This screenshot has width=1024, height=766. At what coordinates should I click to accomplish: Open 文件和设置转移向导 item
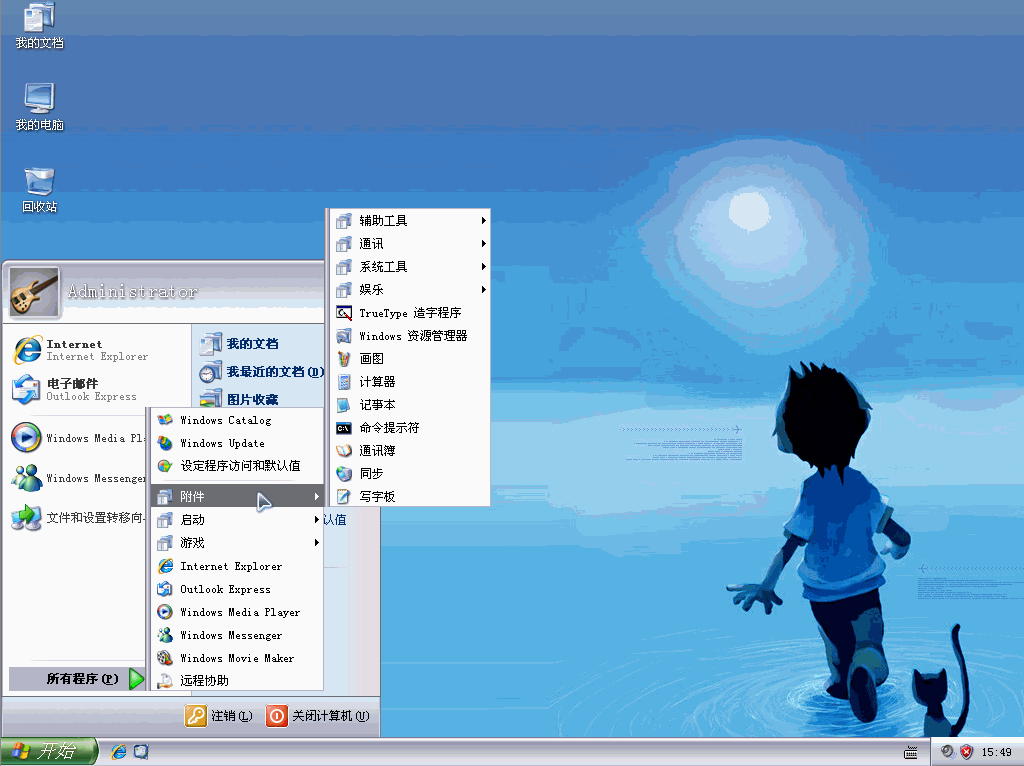[77, 518]
